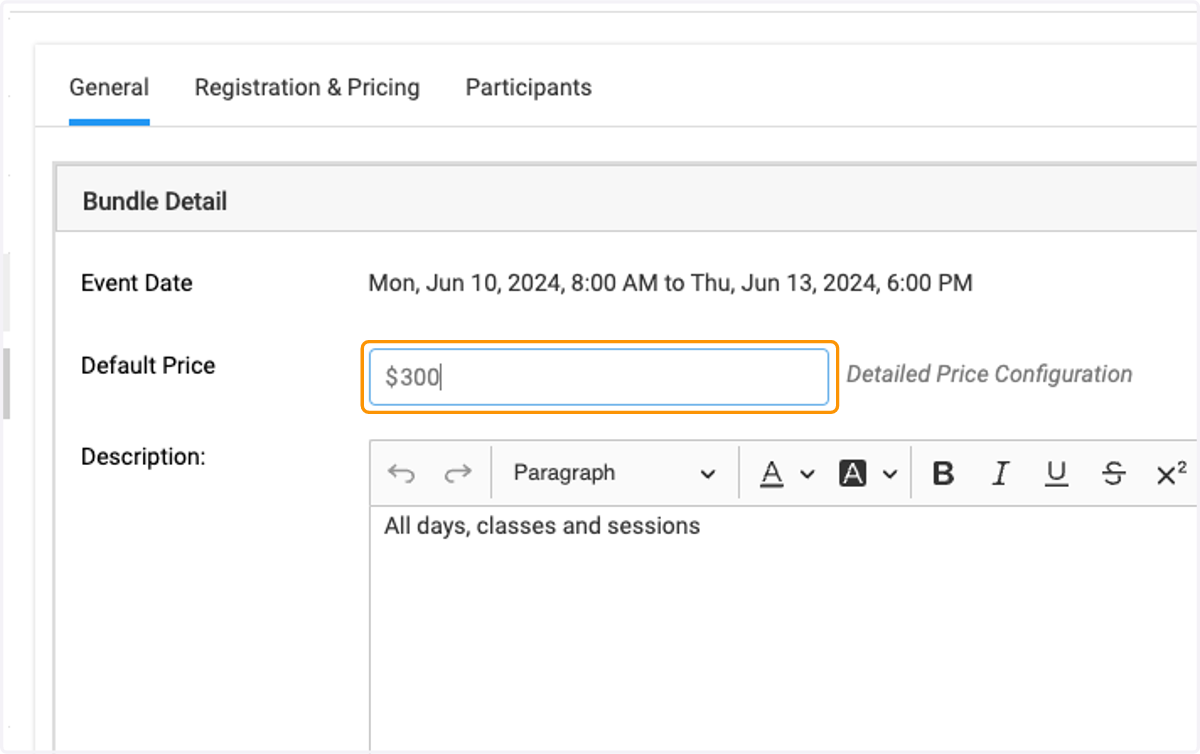Viewport: 1200px width, 754px height.
Task: Apply superscript formatting
Action: (x=1171, y=473)
